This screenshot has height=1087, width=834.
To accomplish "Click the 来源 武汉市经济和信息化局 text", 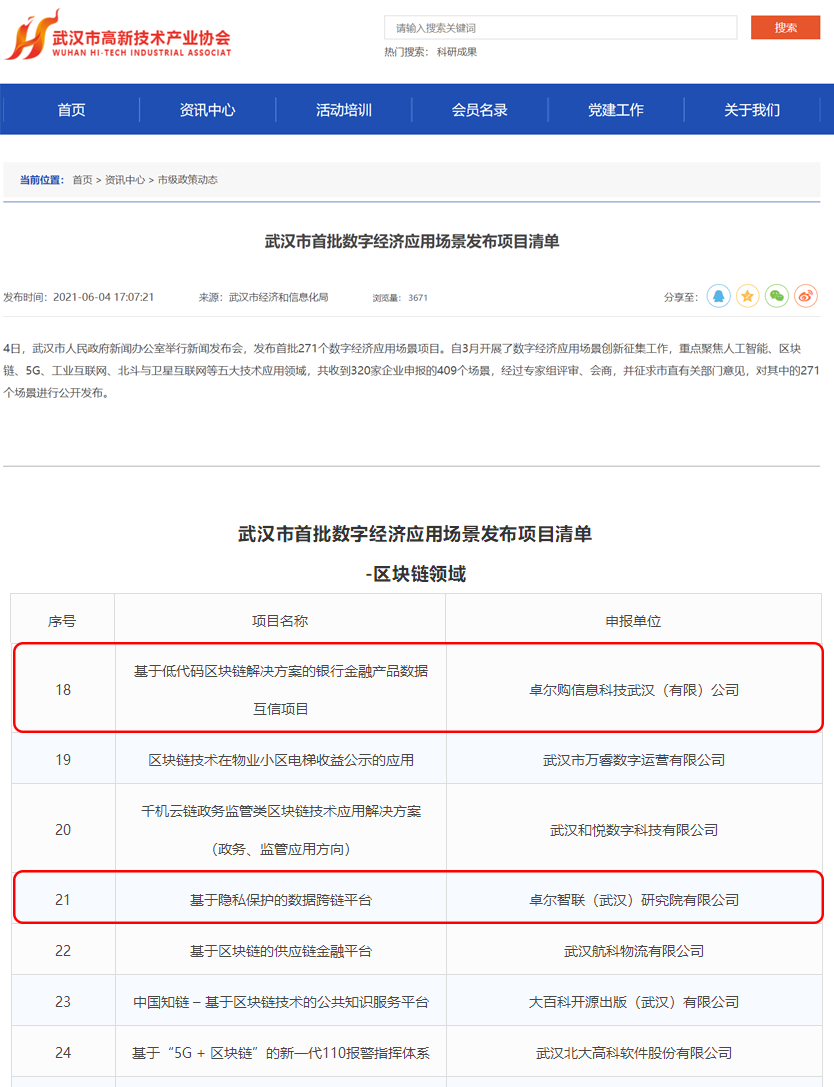I will (x=263, y=297).
